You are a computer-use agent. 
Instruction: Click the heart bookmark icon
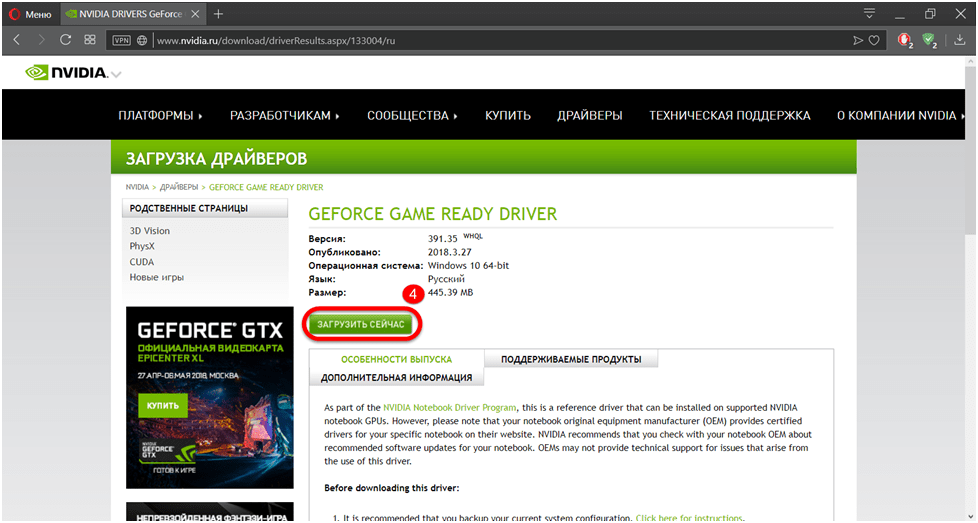tap(874, 41)
